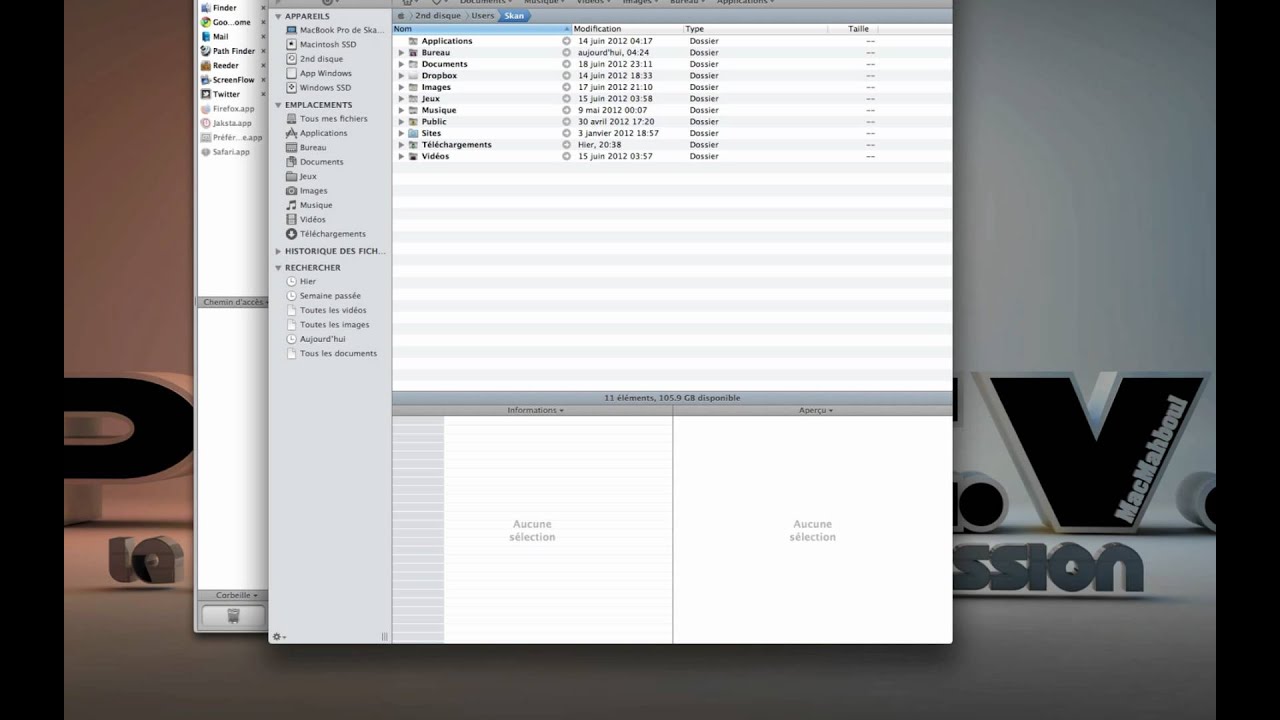Collapse the RECHERCHER sidebar section

click(278, 268)
